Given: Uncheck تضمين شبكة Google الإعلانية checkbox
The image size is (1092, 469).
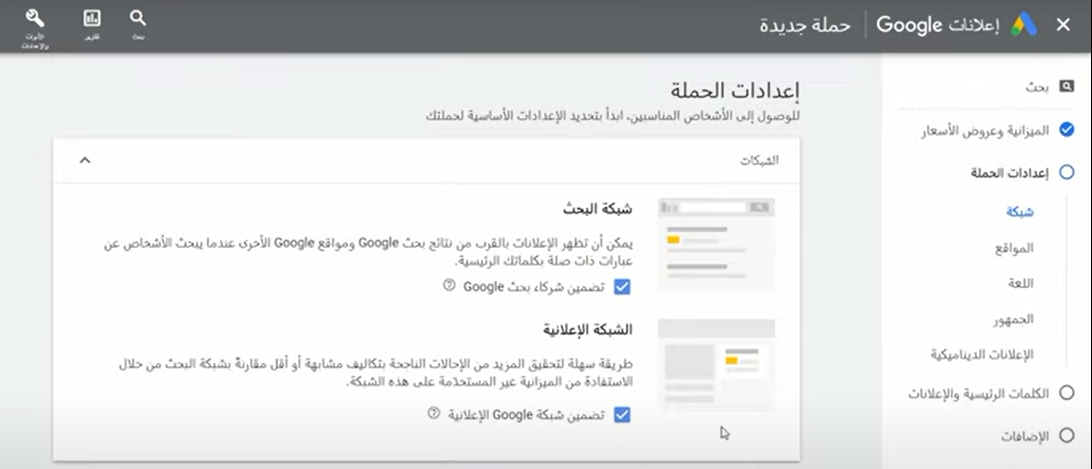Looking at the screenshot, I should 622,415.
